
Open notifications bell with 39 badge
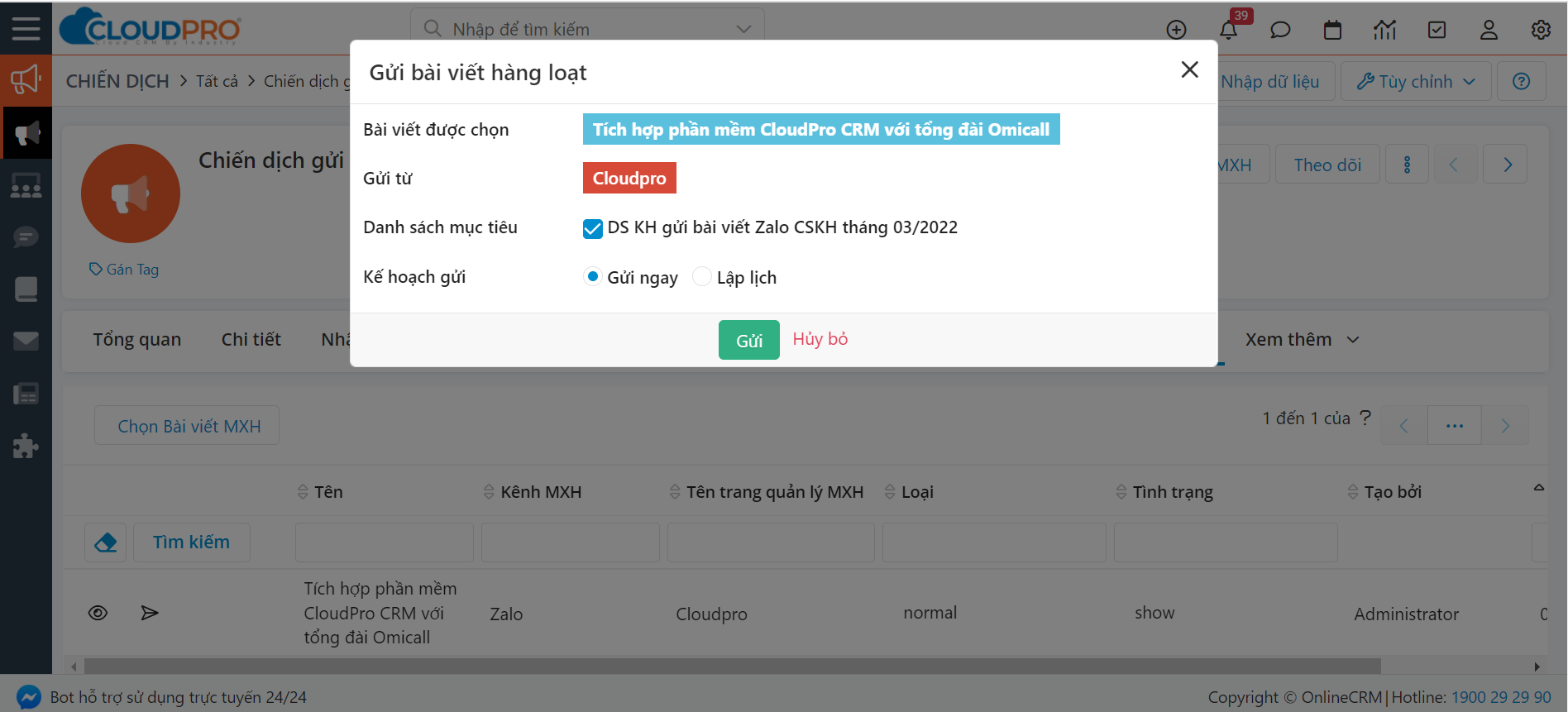point(1229,30)
